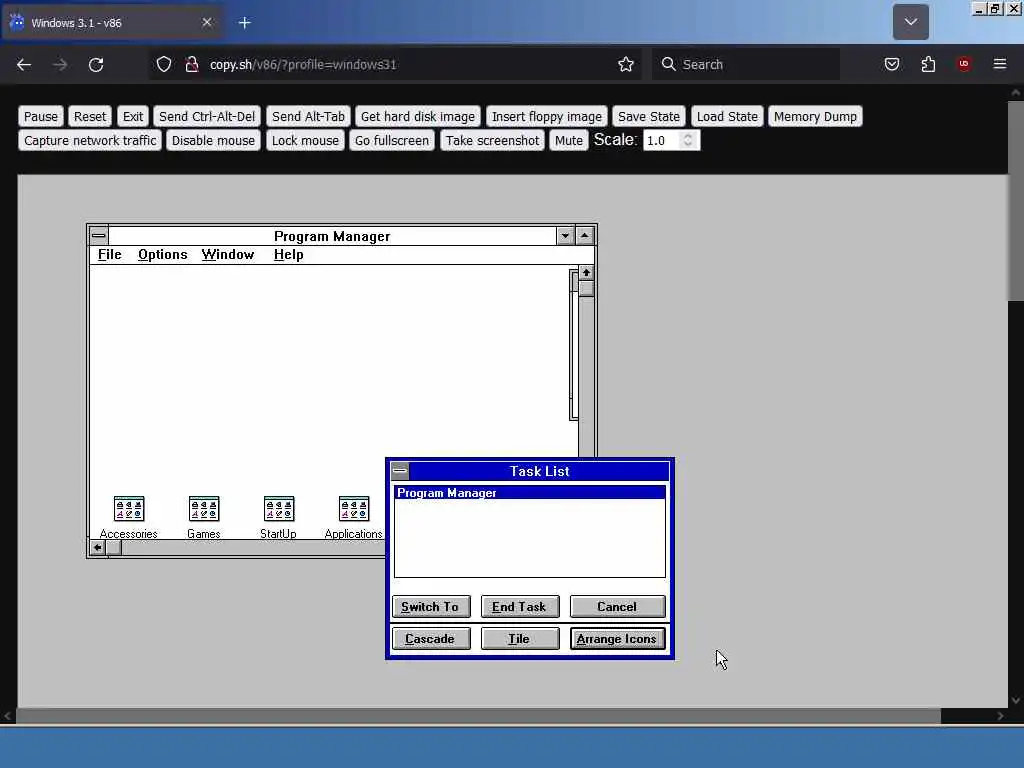Reset the emulator
Image resolution: width=1024 pixels, height=768 pixels.
coord(90,116)
